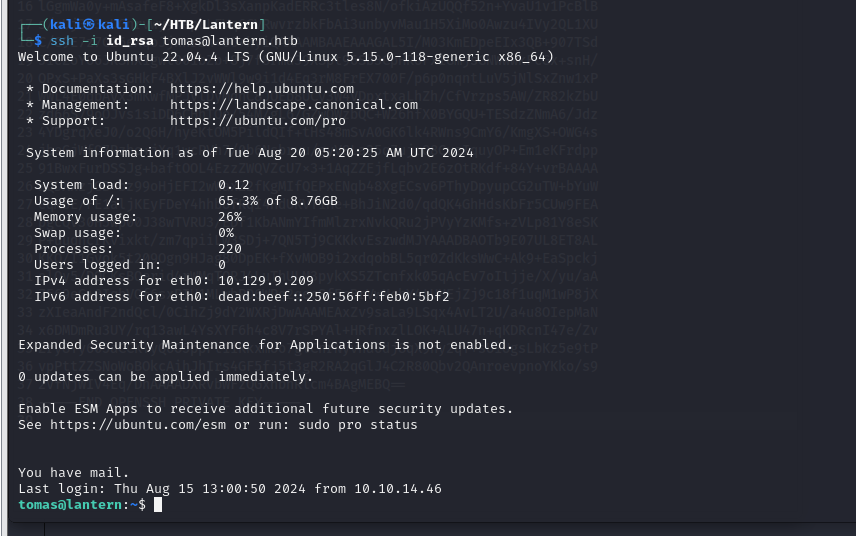
Task: Select the 'sudo pro status' command text
Action: pyautogui.click(x=358, y=425)
